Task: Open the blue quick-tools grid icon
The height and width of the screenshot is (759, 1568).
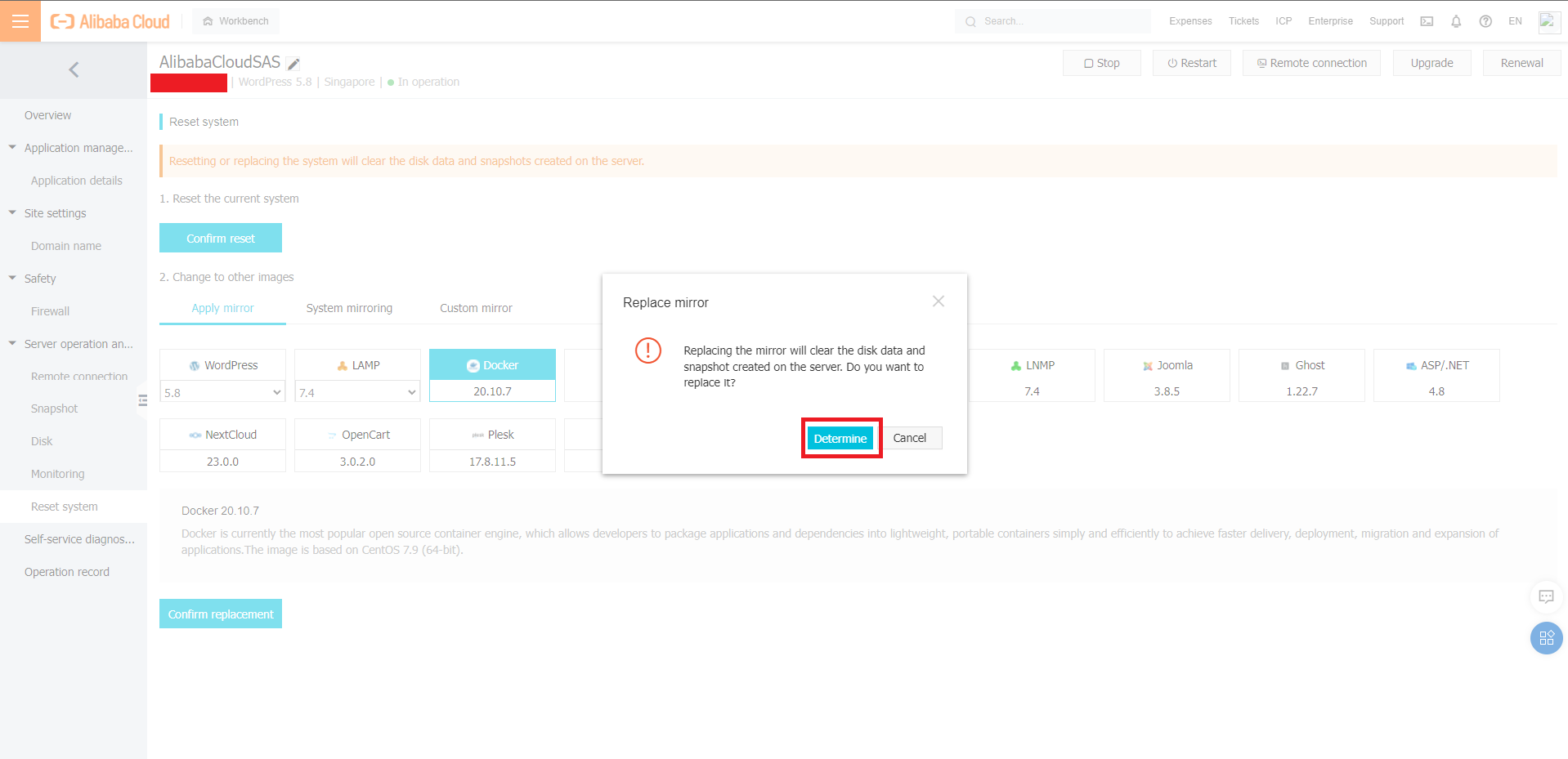Action: pos(1546,638)
